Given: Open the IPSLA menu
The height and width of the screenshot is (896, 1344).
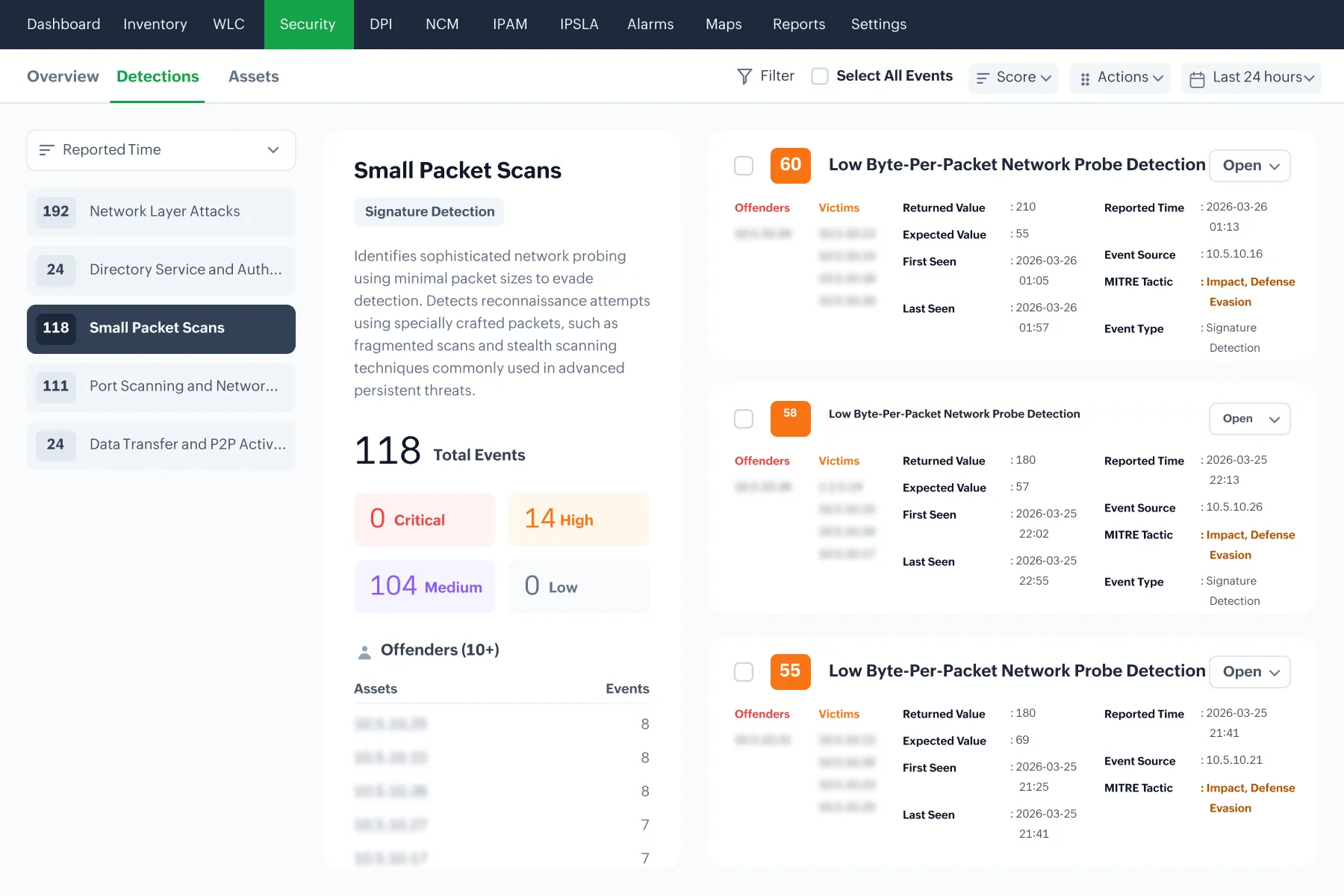Looking at the screenshot, I should click(x=579, y=25).
